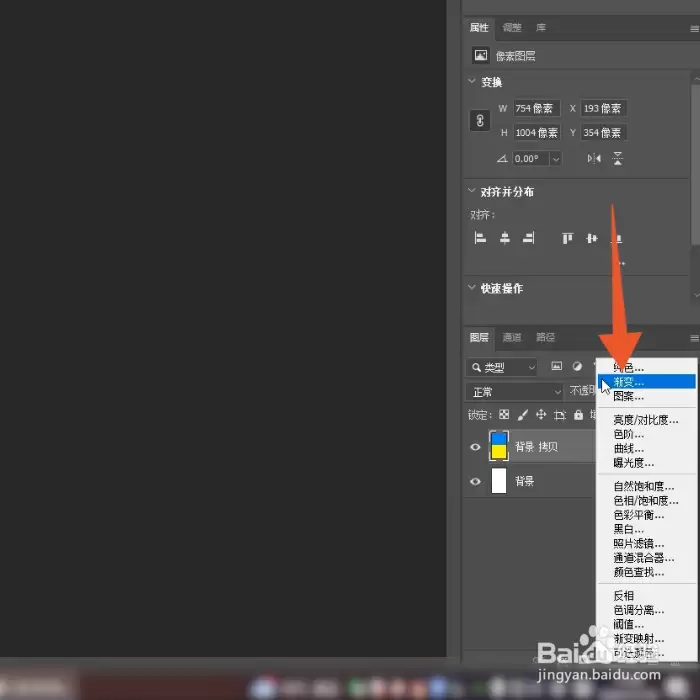Open the Layers panel menu icon
The height and width of the screenshot is (700, 700).
(x=694, y=338)
